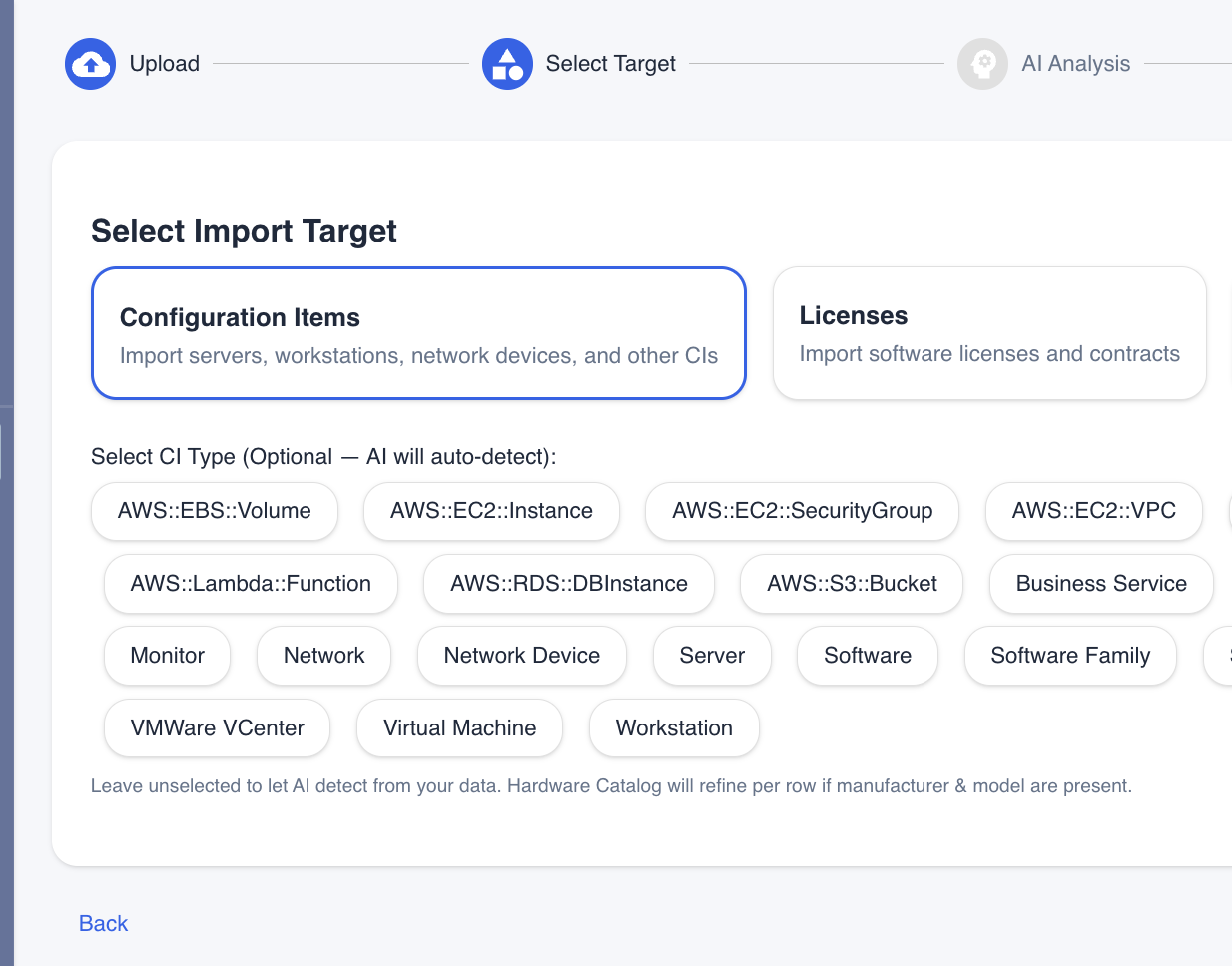Screen dimensions: 1232x966
Task: Click the Upload step cloud icon
Action: click(90, 63)
